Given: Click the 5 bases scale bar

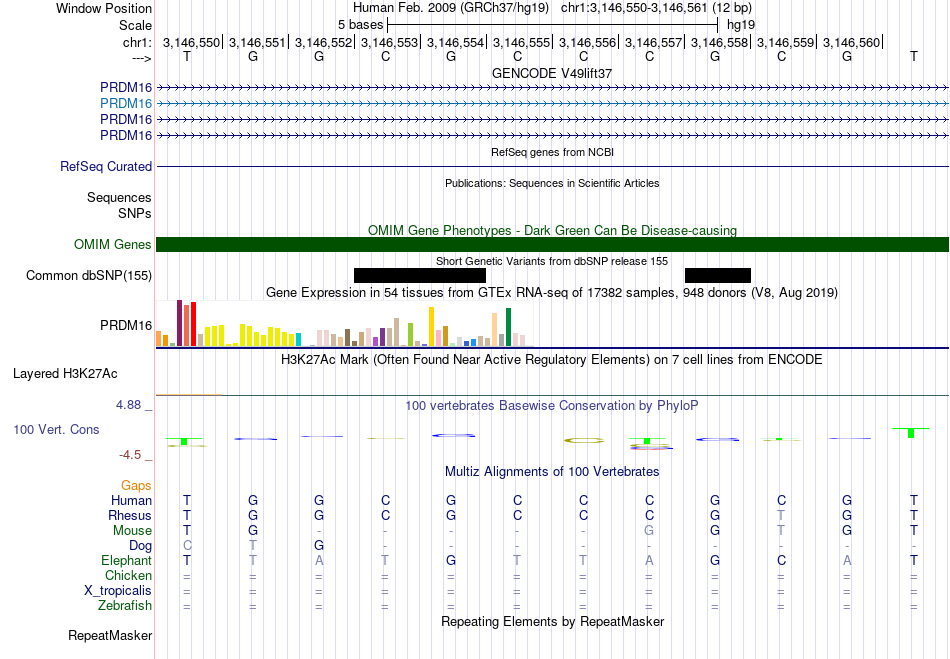Looking at the screenshot, I should [x=553, y=25].
